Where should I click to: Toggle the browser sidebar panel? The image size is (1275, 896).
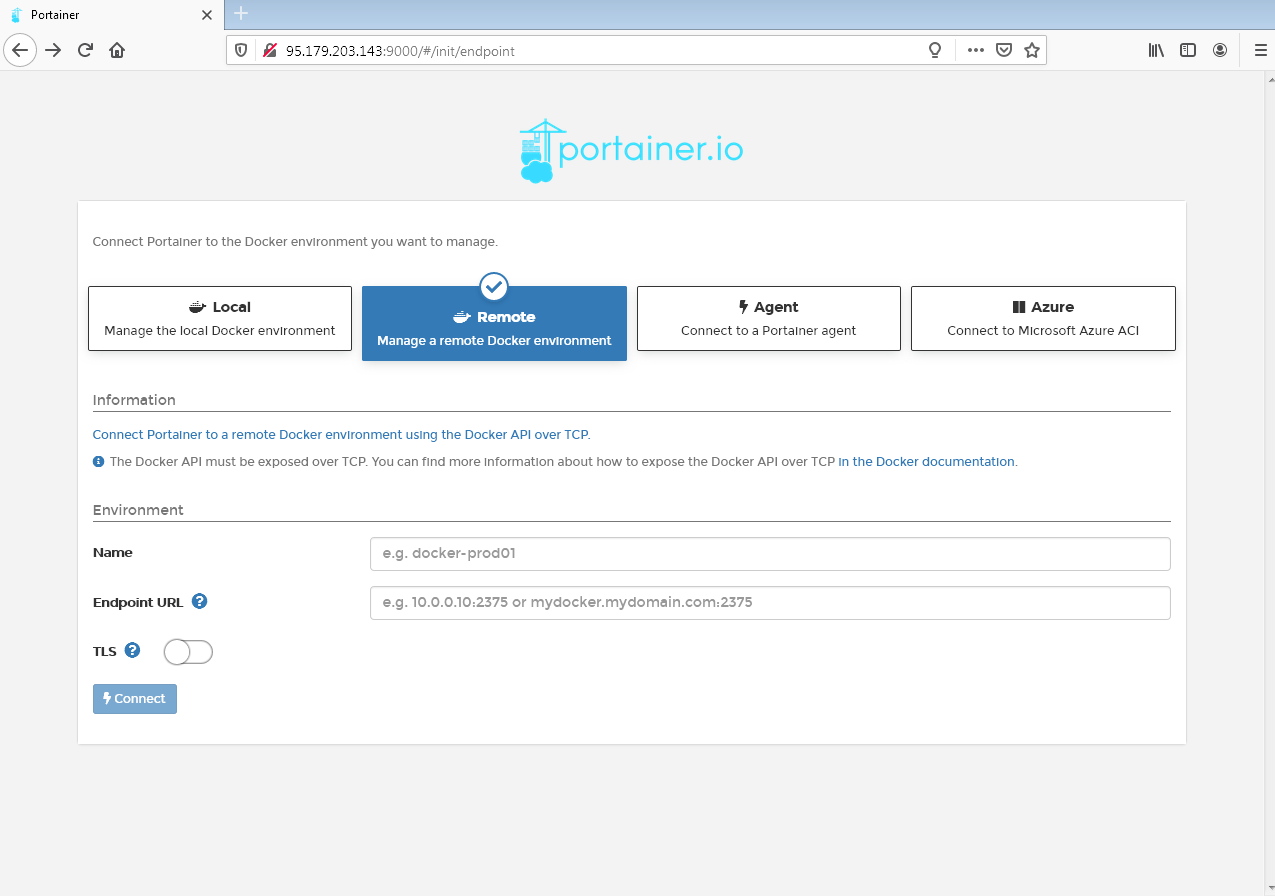pyautogui.click(x=1187, y=50)
